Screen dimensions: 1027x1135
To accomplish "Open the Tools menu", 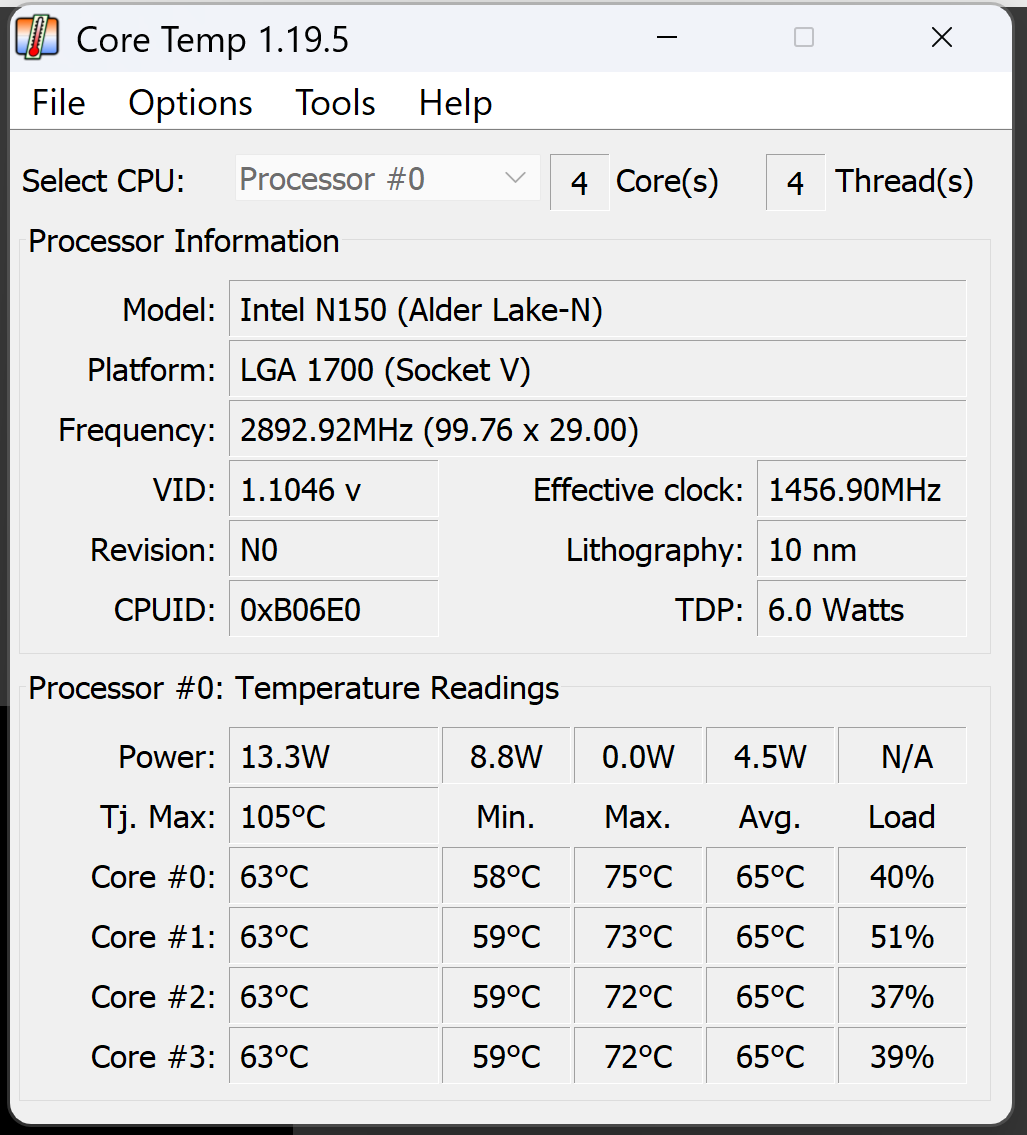I will (335, 103).
